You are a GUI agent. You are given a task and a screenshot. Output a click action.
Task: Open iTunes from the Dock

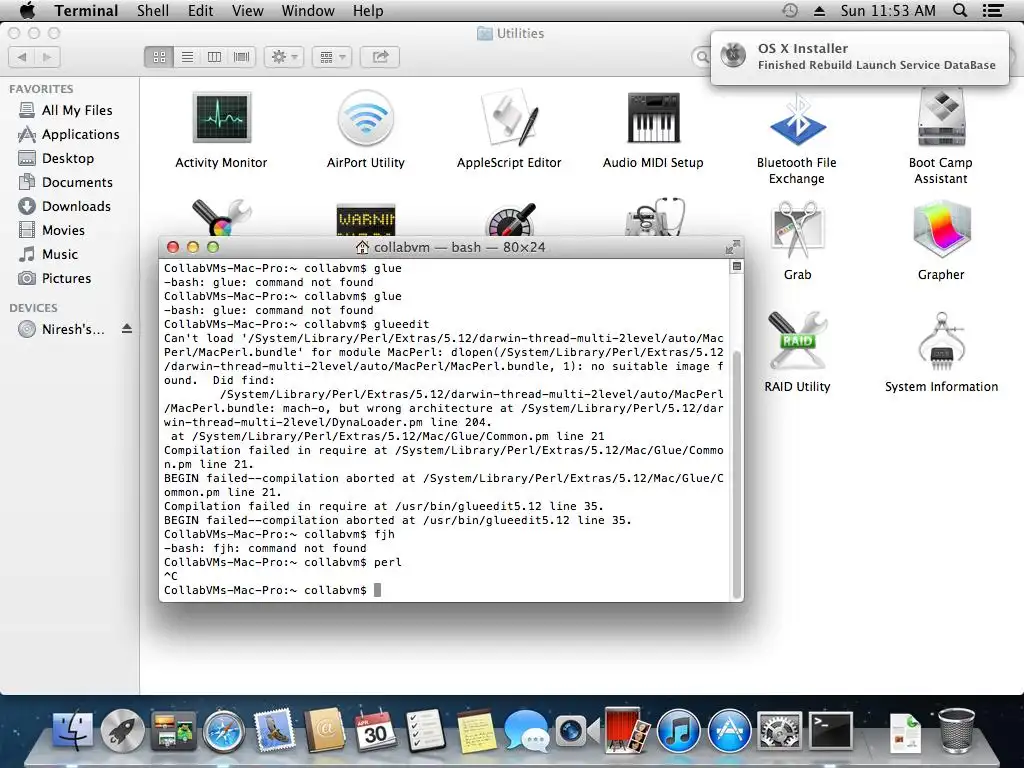click(678, 730)
